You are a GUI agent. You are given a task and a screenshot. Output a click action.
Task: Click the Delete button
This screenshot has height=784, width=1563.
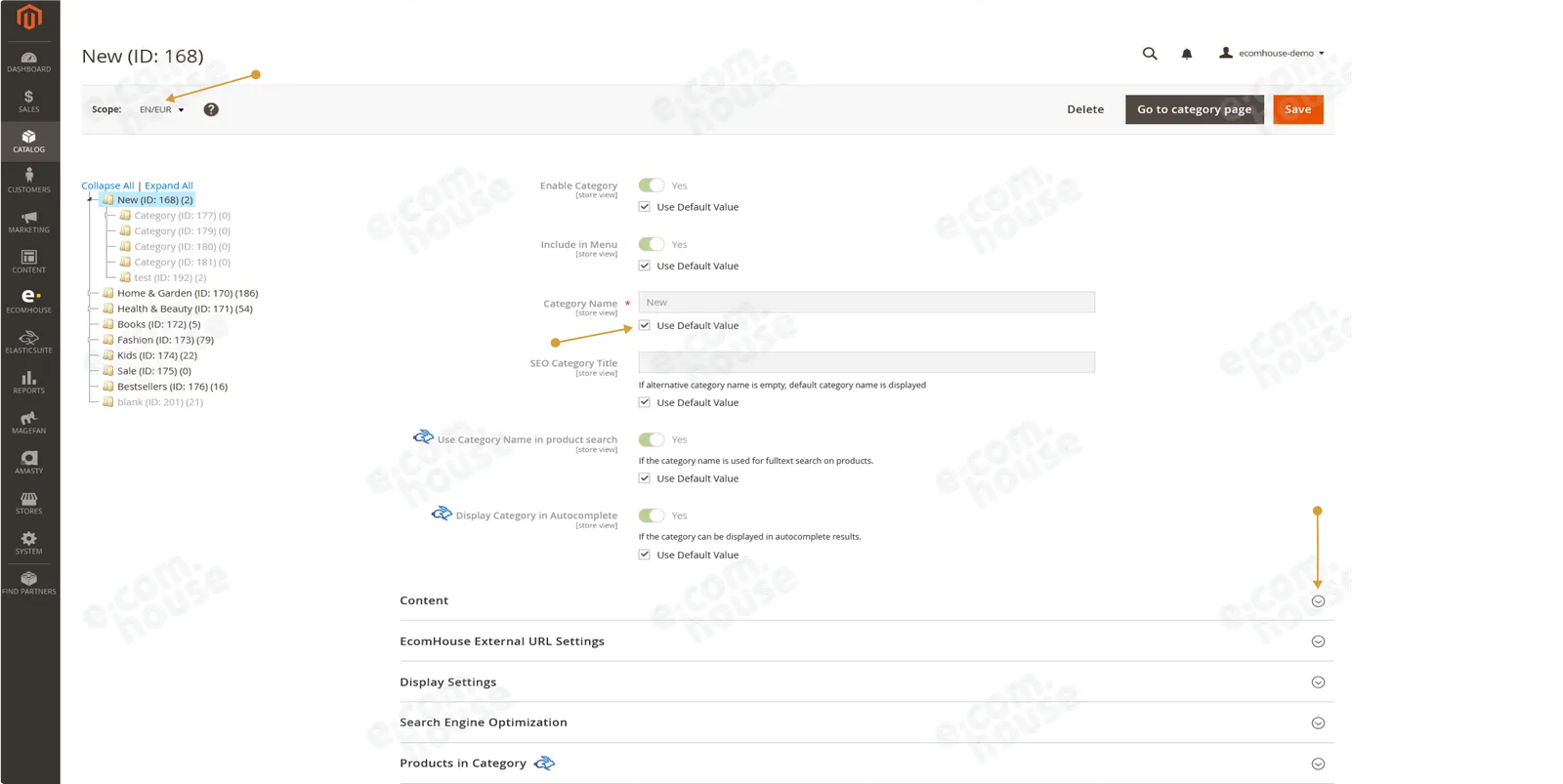pos(1085,109)
